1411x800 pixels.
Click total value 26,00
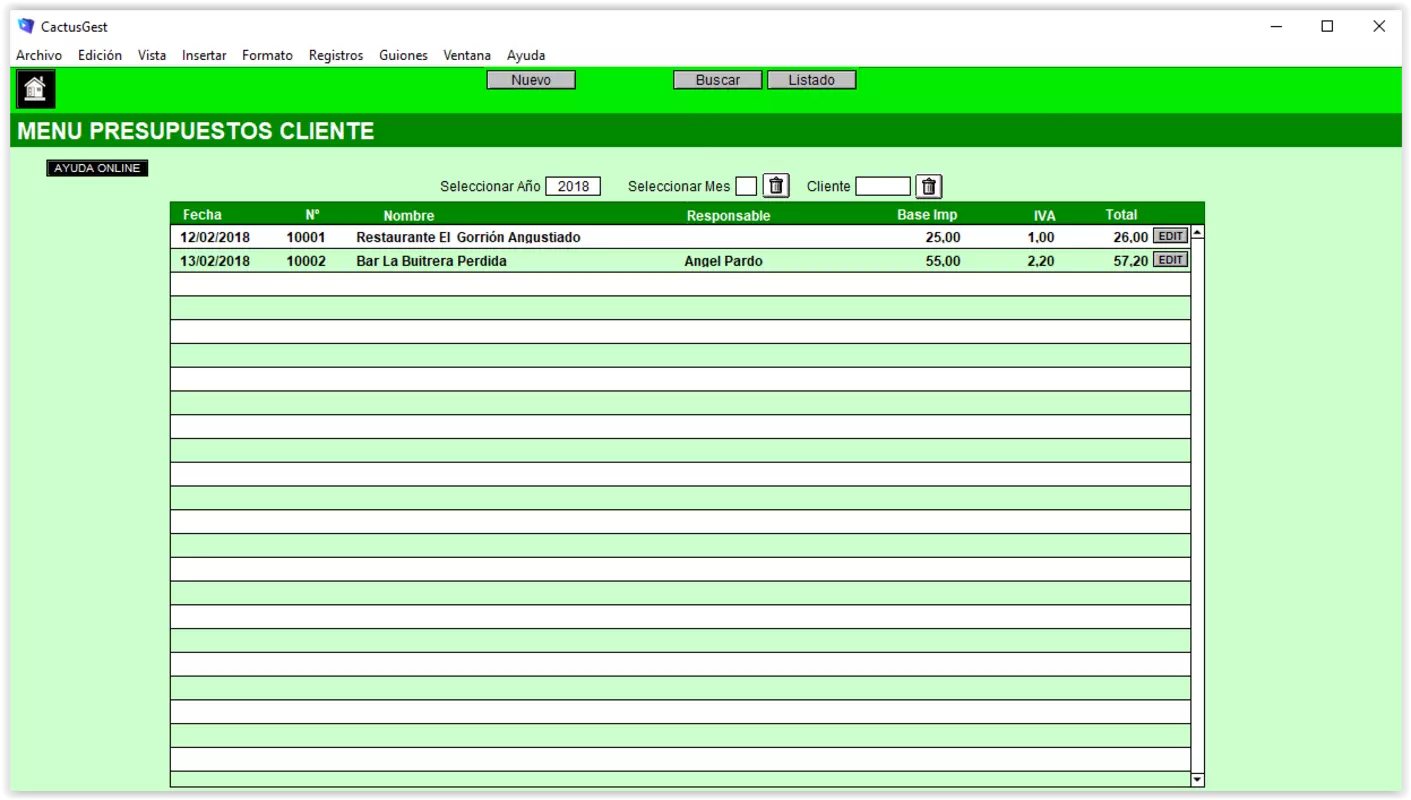[1131, 237]
